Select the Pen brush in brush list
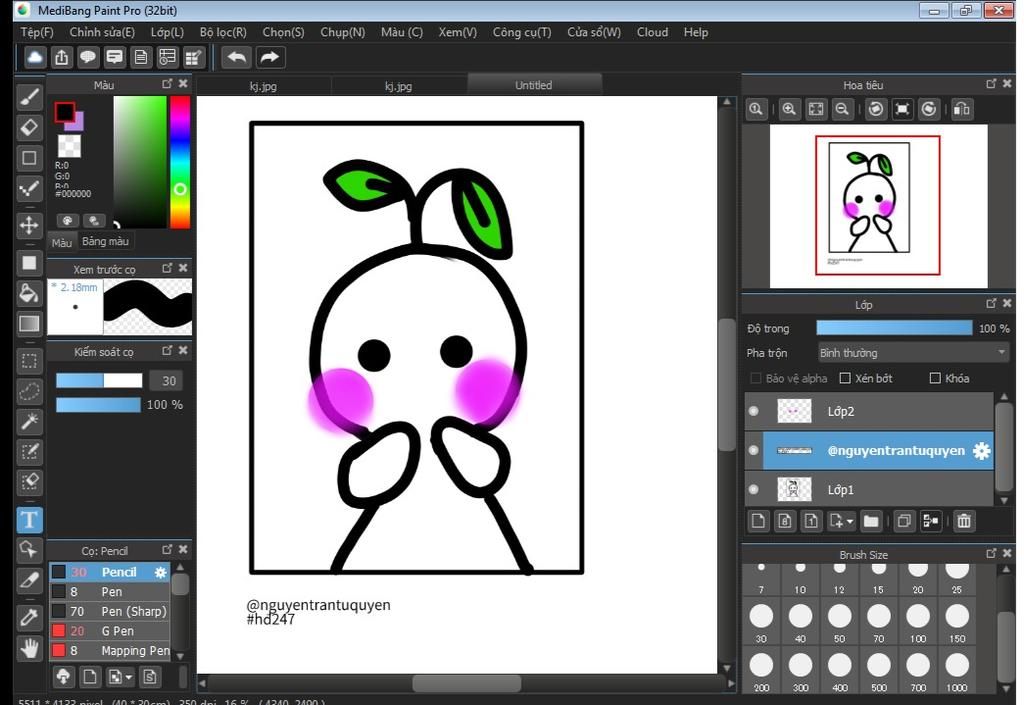 (110, 592)
